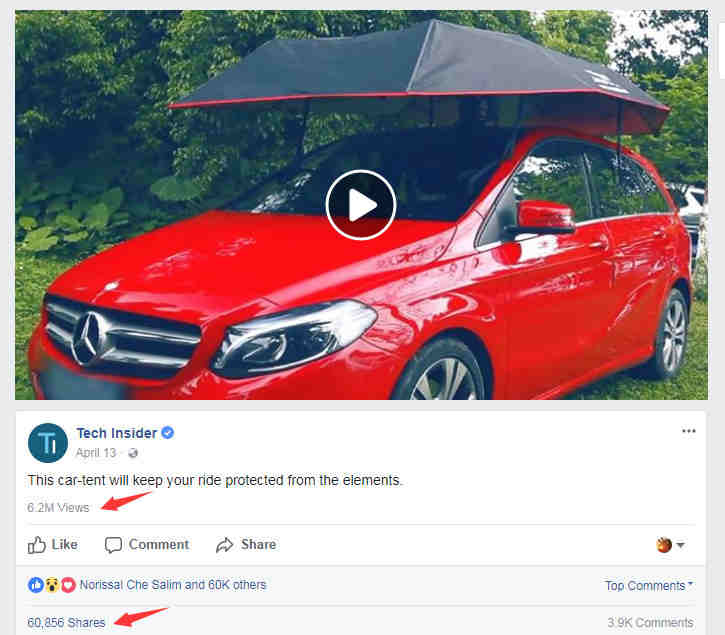This screenshot has height=635, width=725.
Task: Like the post with thumbs-up button
Action: 52,545
